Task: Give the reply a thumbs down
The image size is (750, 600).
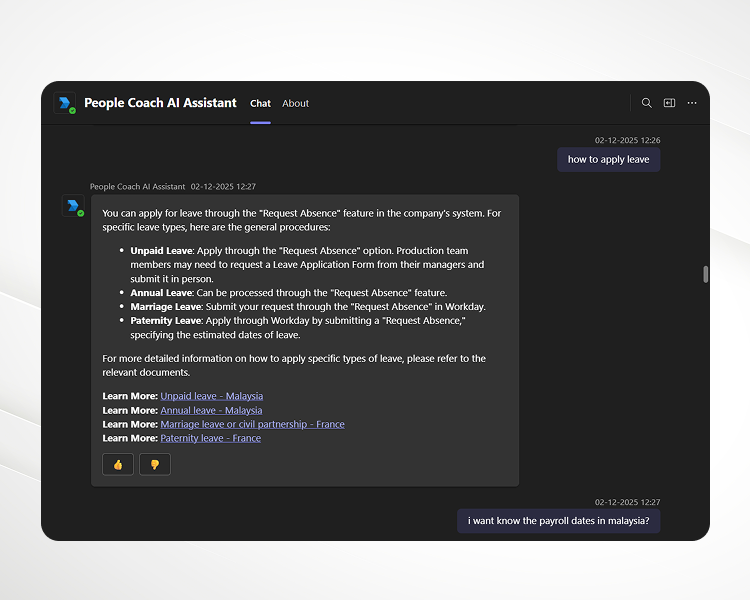Action: click(155, 464)
